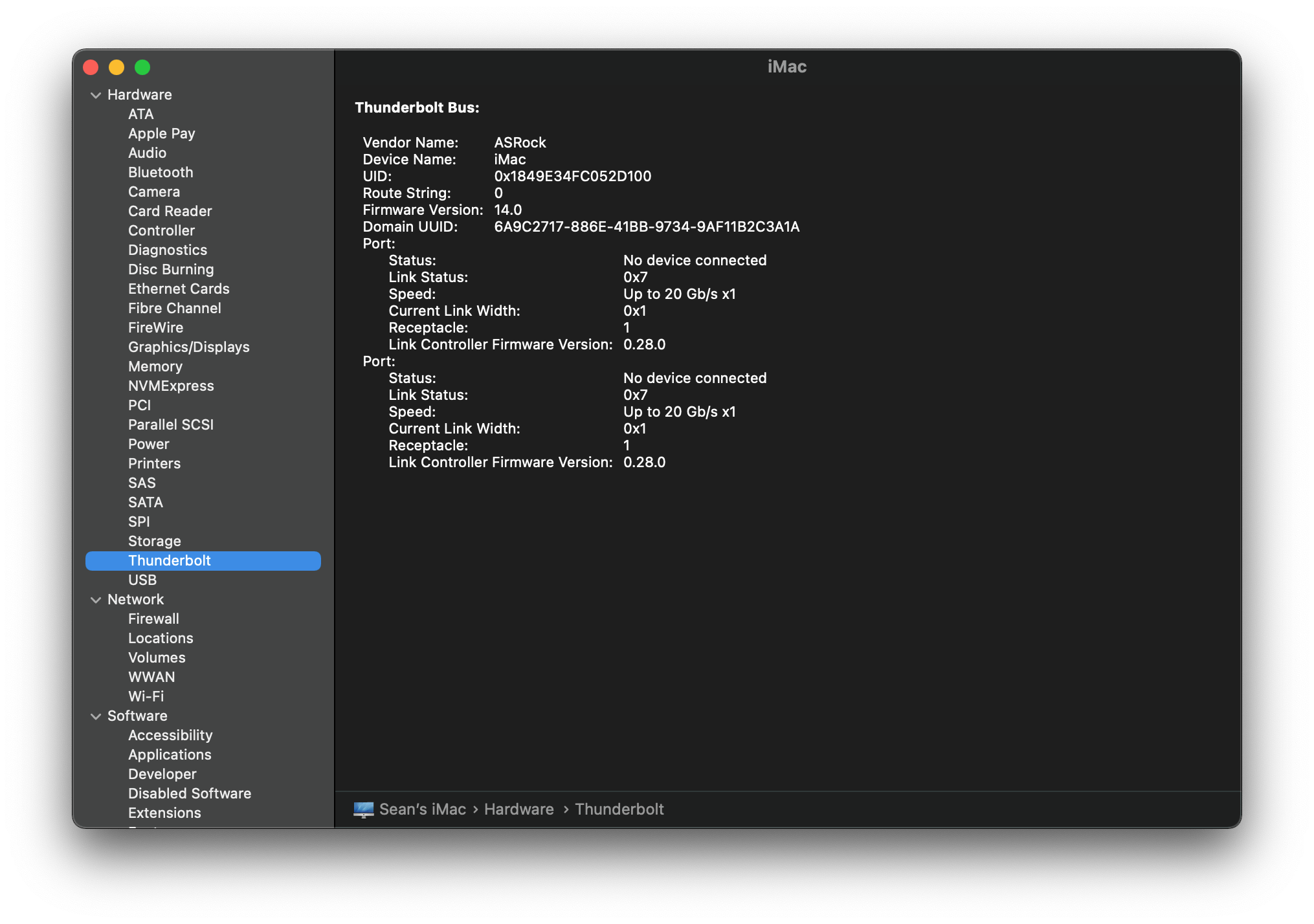Collapse the Network section chevron
The width and height of the screenshot is (1314, 924).
click(96, 600)
